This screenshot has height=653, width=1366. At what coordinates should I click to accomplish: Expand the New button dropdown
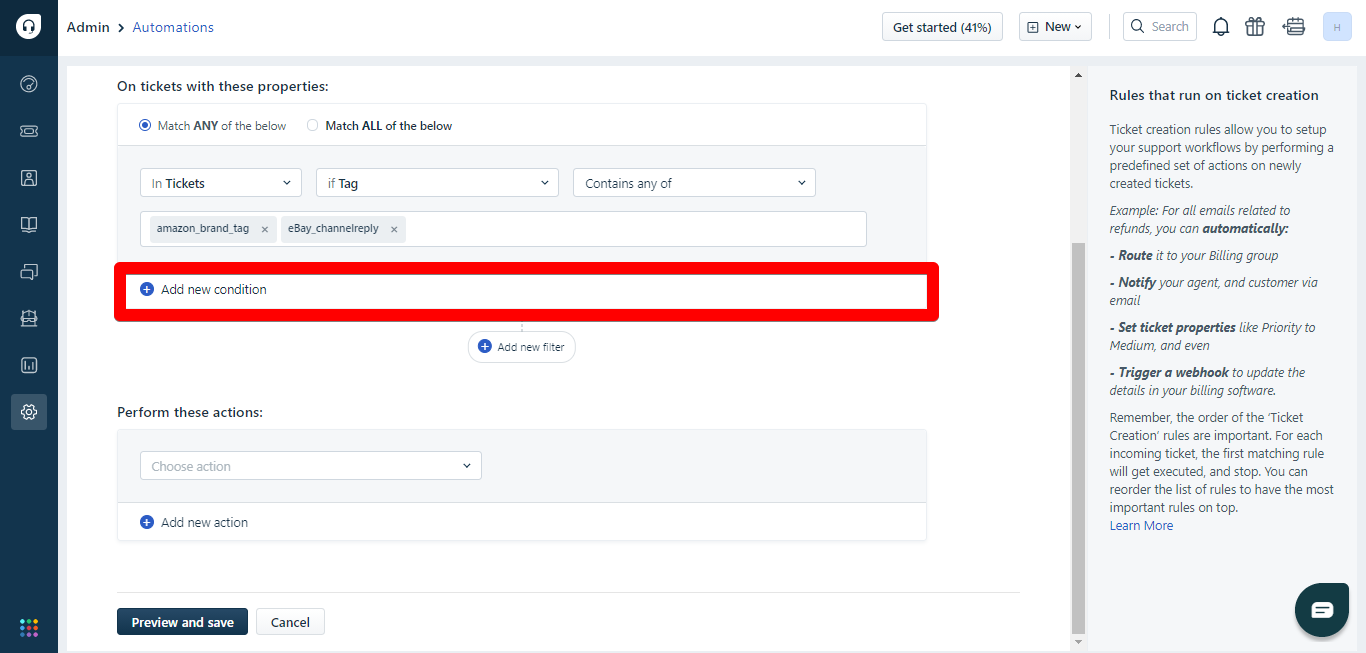click(x=1055, y=27)
